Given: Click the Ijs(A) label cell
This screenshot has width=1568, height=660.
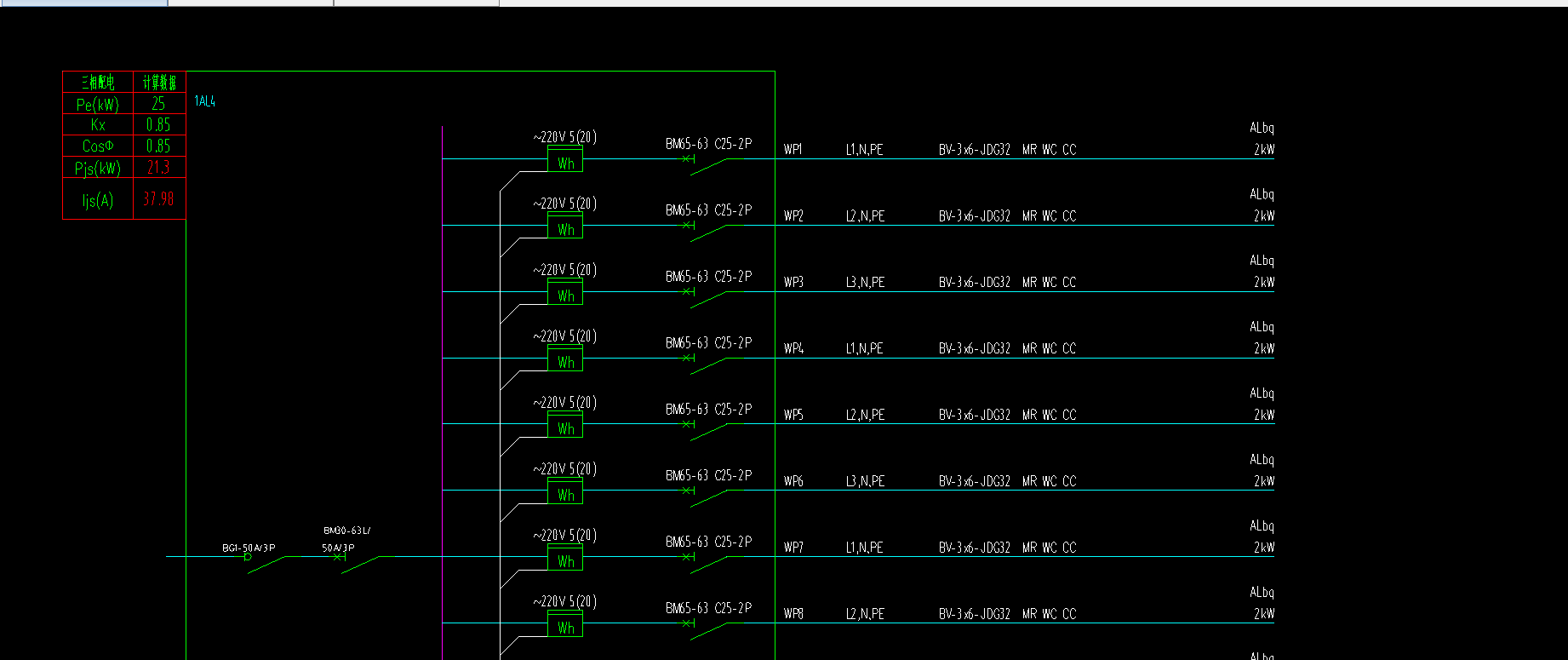Looking at the screenshot, I should (98, 200).
